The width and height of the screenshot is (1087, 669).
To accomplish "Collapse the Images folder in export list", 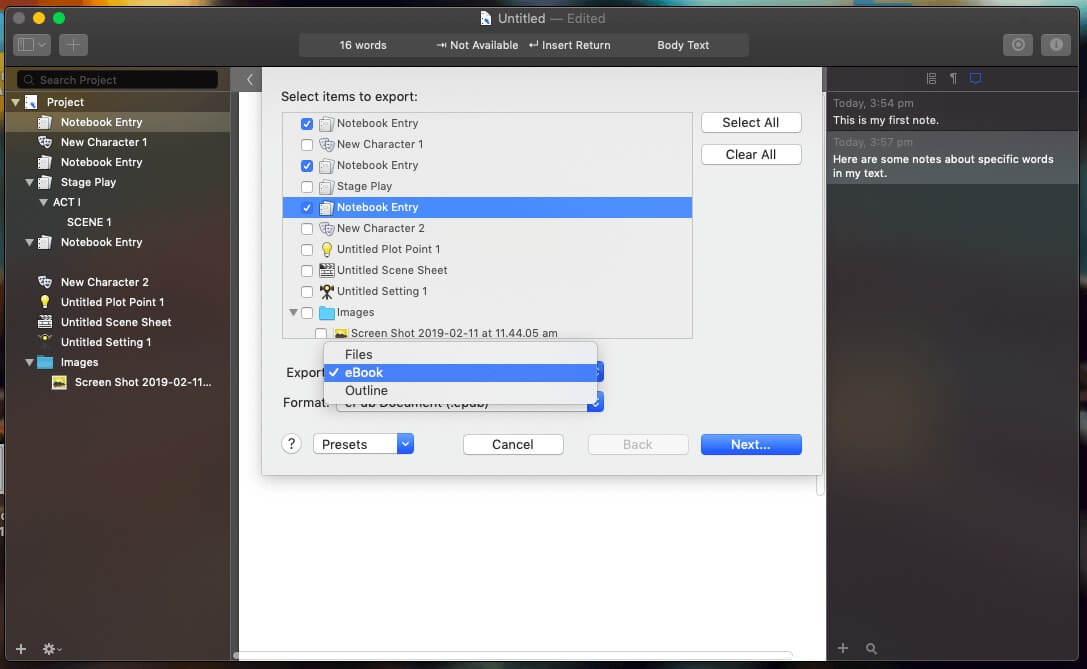I will click(x=293, y=313).
